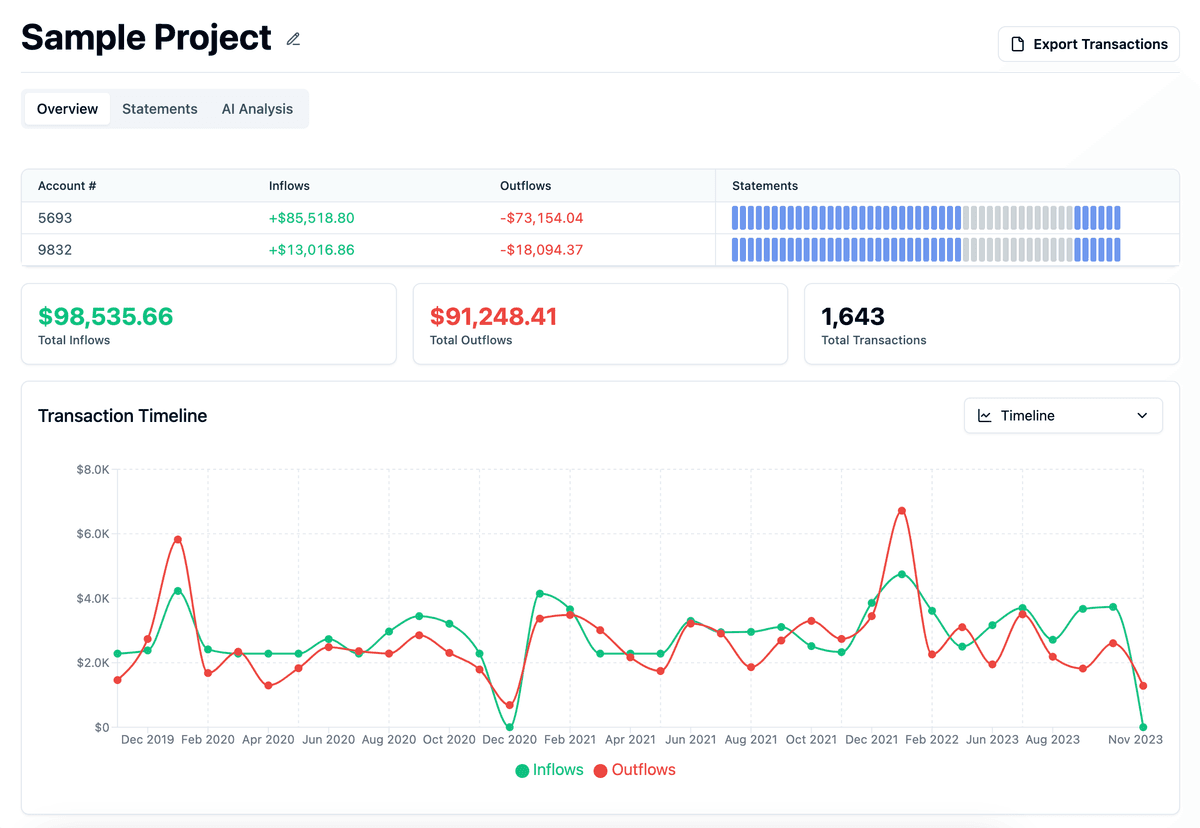Click the line-chart icon in the Timeline selector

[983, 415]
